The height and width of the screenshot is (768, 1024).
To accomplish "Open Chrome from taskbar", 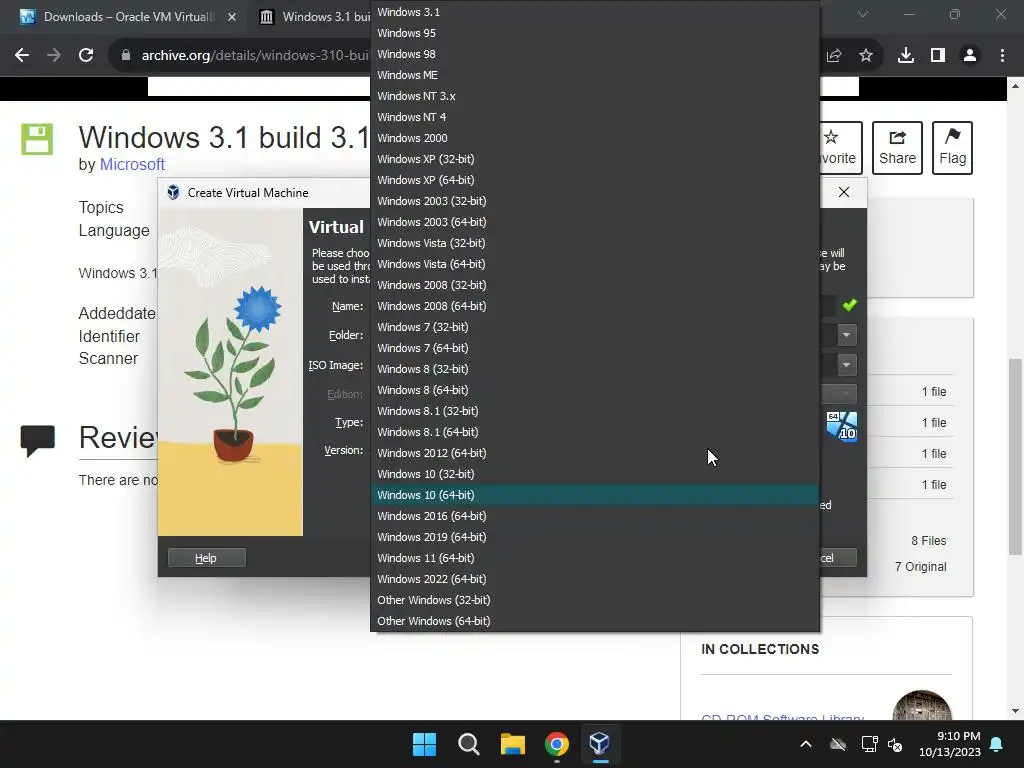I will coord(556,744).
